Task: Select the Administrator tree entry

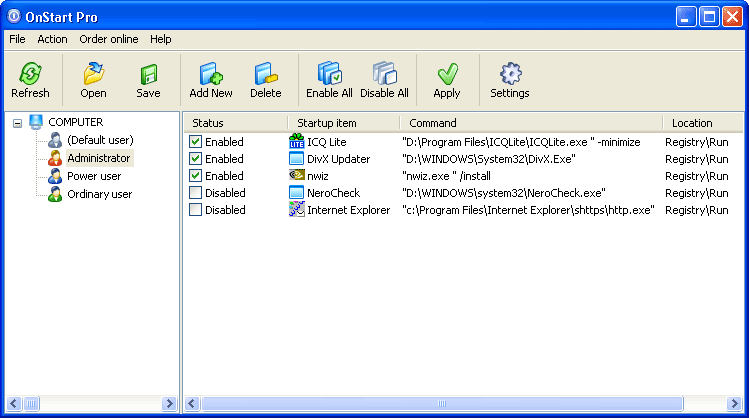Action: tap(99, 158)
